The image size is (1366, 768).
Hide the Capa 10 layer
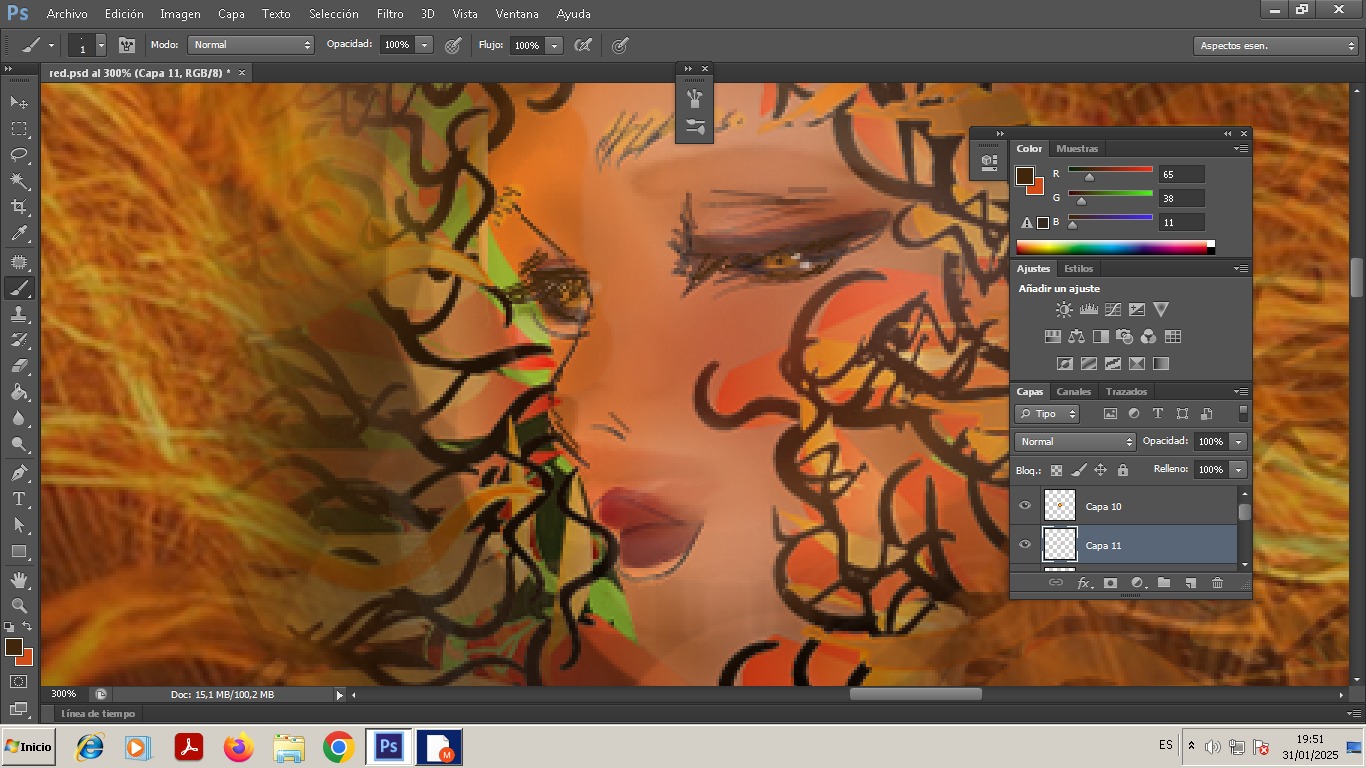pyautogui.click(x=1024, y=506)
